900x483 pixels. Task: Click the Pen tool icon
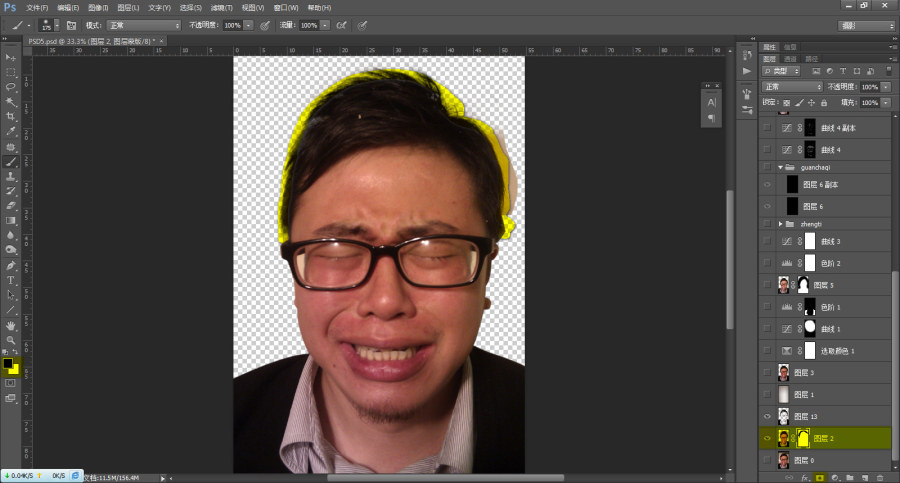click(x=10, y=265)
